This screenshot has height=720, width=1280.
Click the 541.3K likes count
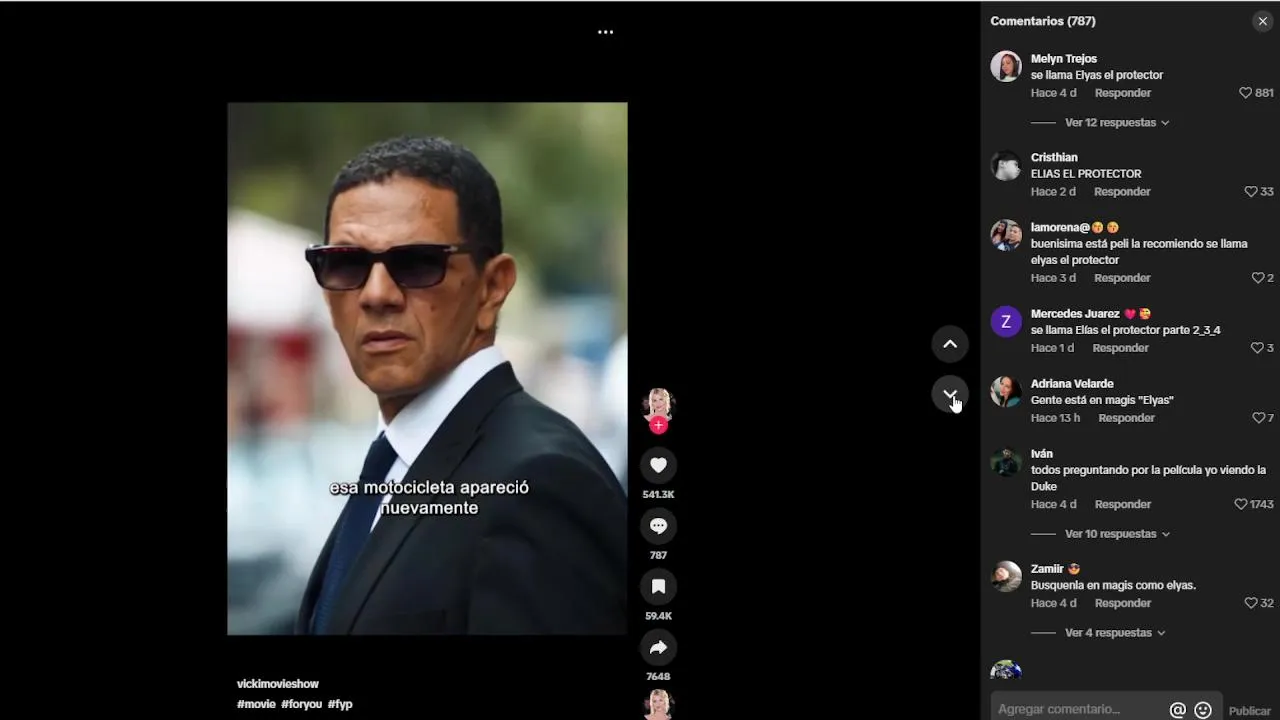(658, 495)
